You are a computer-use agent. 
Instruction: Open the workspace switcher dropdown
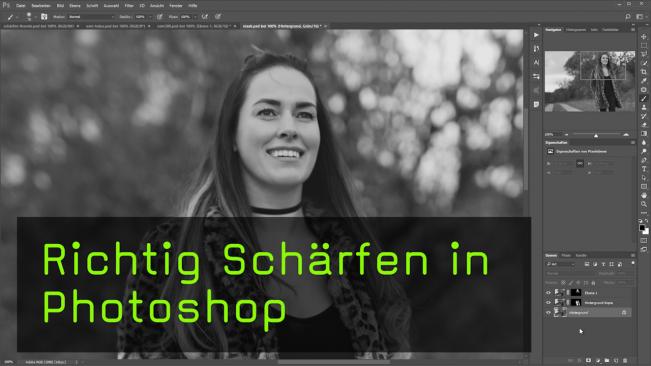[641, 17]
